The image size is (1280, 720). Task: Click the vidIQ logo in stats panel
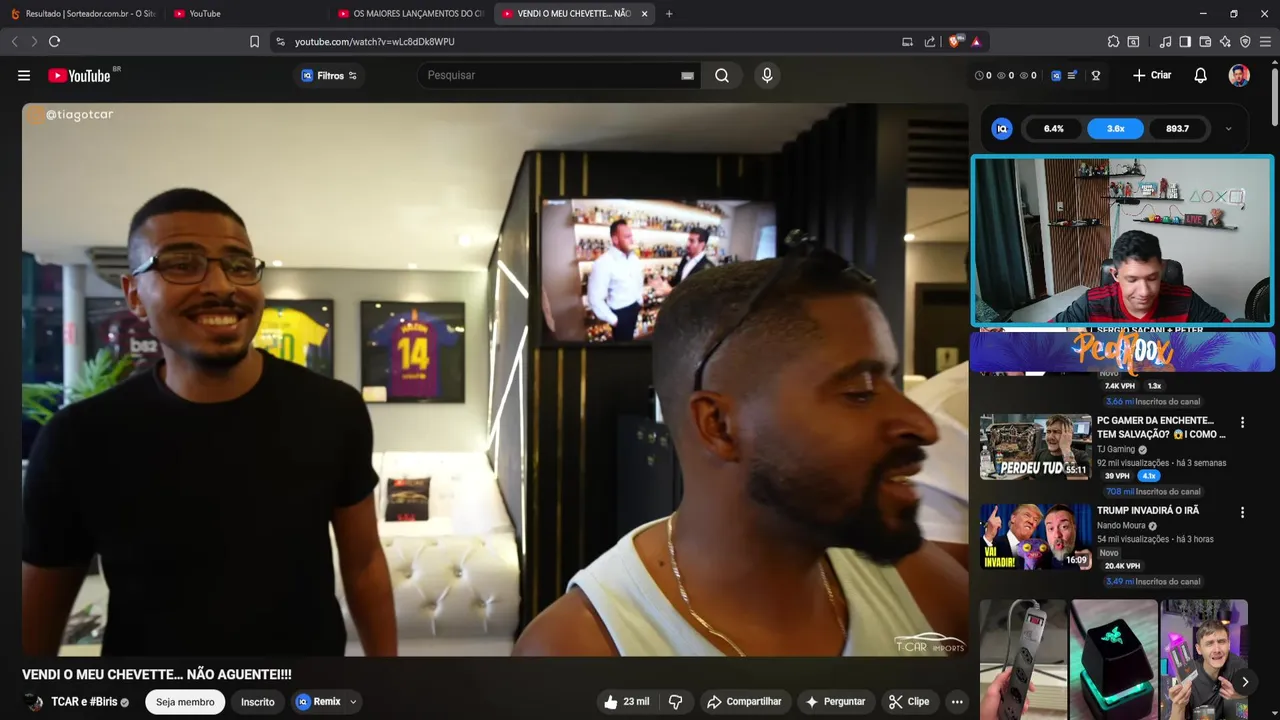(x=1001, y=128)
